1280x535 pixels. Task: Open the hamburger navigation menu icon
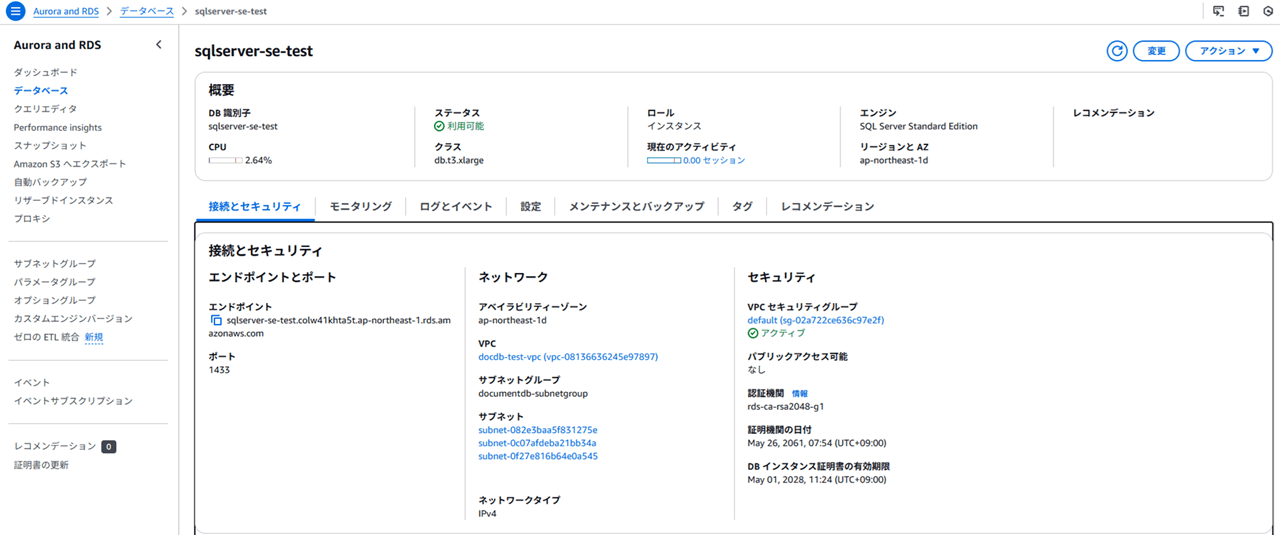(x=15, y=11)
